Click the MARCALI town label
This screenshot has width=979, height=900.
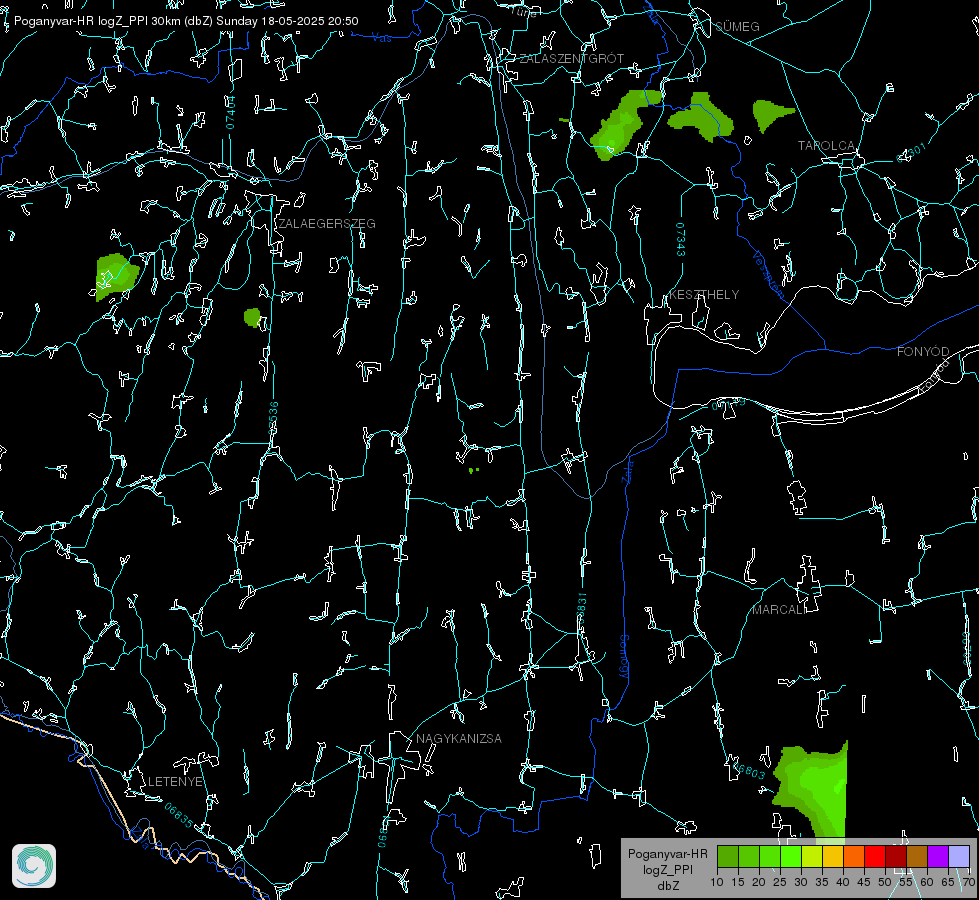[x=779, y=610]
